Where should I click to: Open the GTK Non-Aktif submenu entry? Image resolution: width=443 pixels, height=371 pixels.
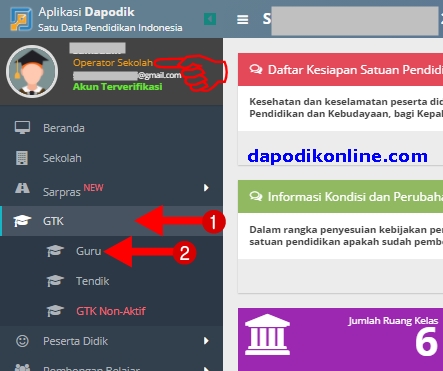click(111, 311)
